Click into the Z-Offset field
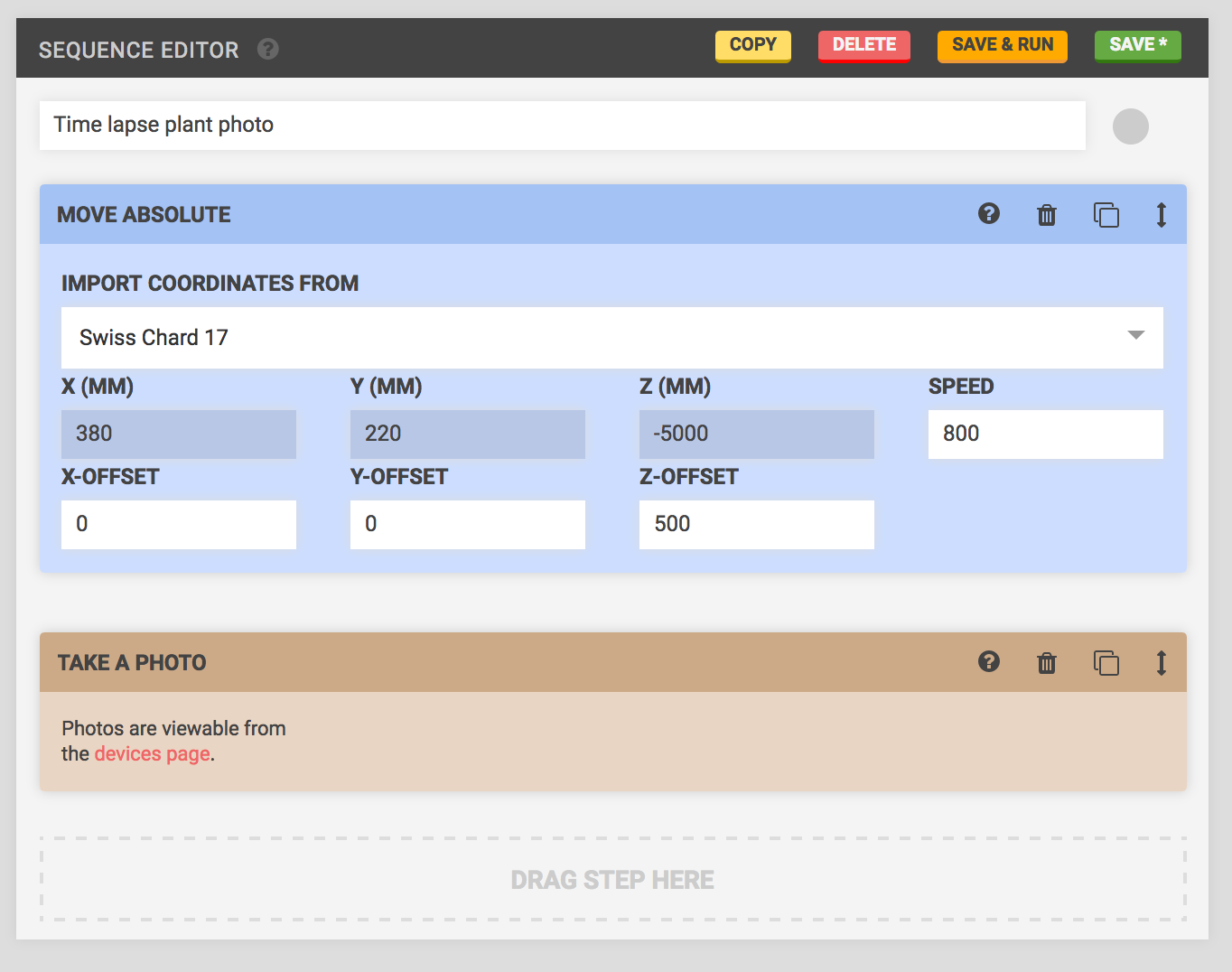Screen dimensions: 1232x972 pos(756,524)
